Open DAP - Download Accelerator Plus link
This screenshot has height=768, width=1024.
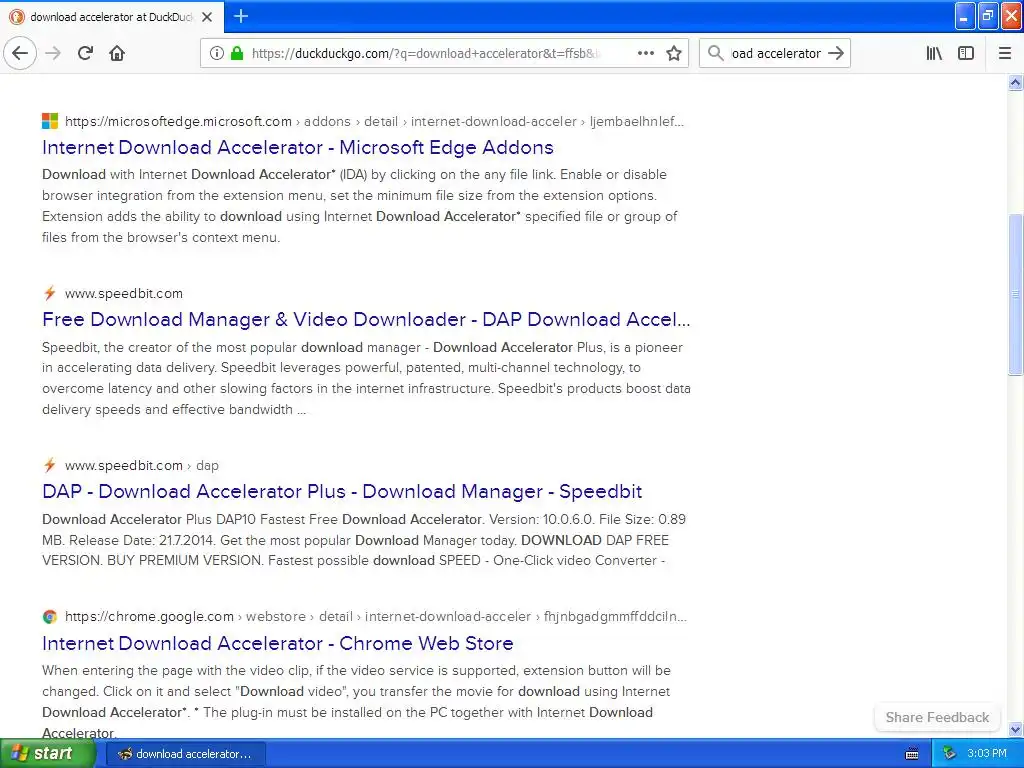[x=342, y=492]
